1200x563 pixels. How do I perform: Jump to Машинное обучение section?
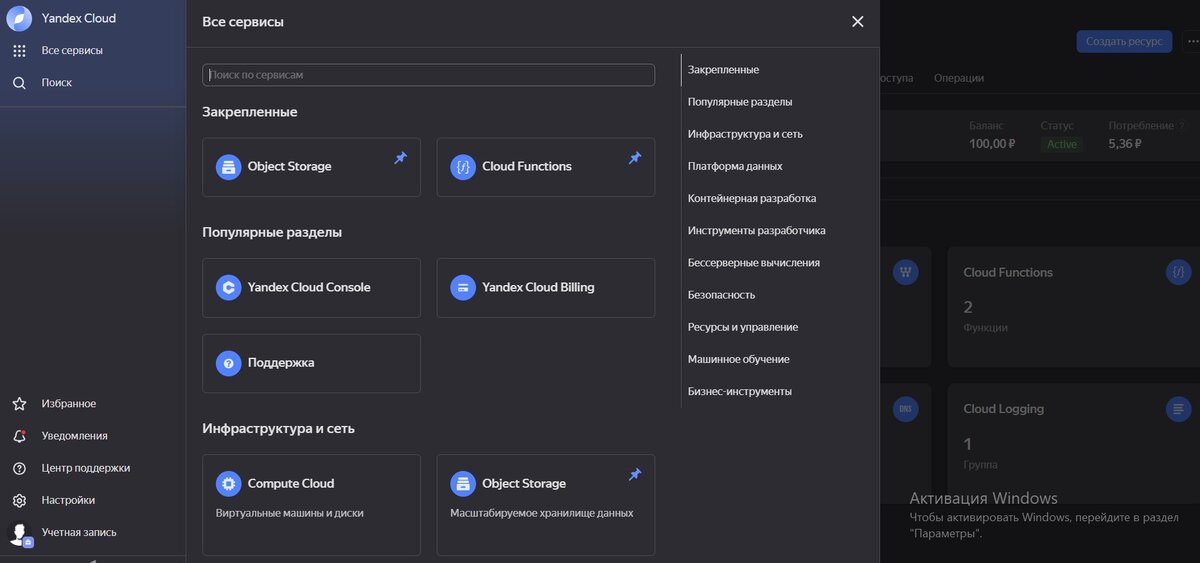coord(739,359)
